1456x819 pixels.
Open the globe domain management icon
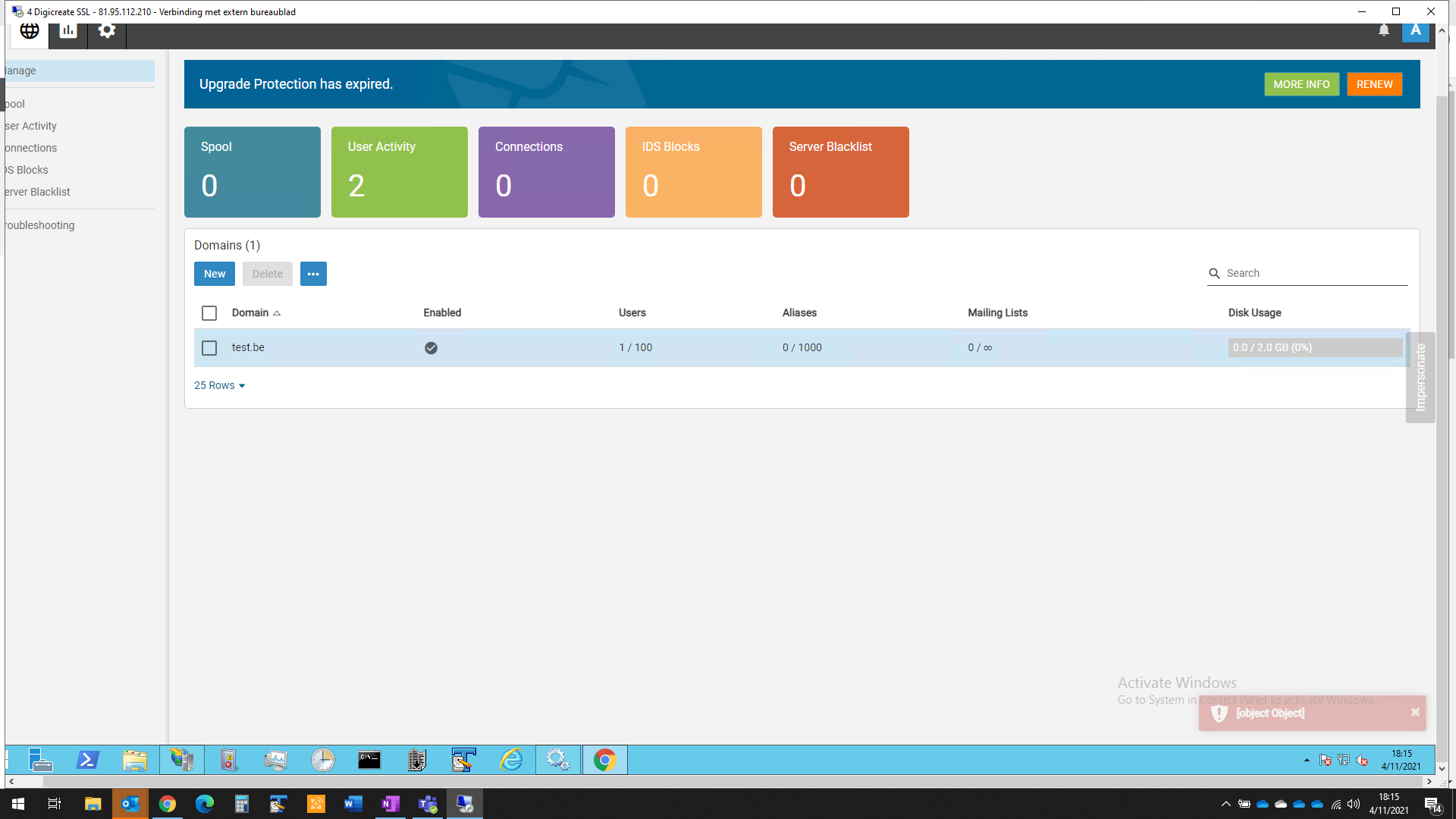pos(30,31)
